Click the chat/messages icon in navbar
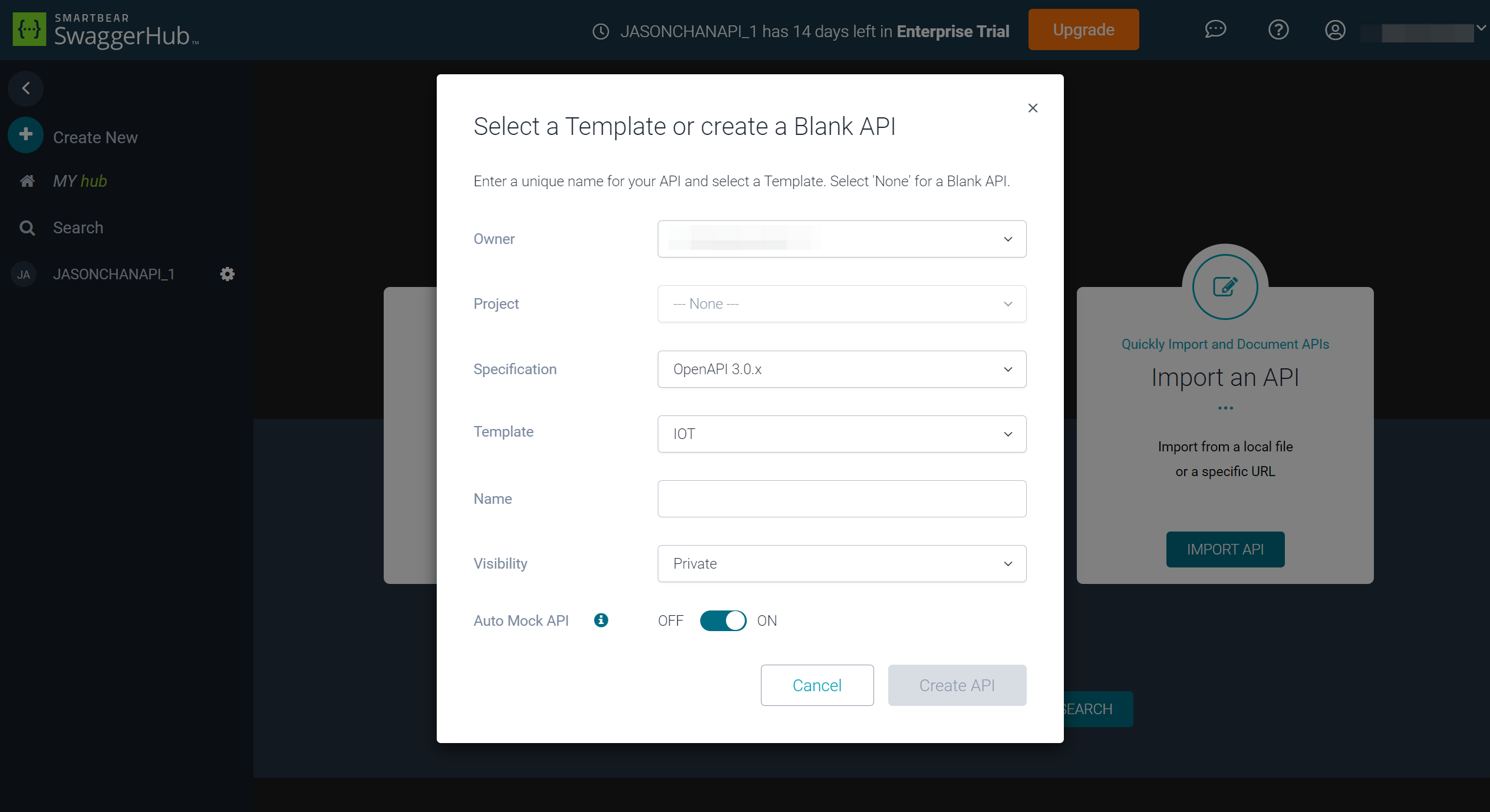This screenshot has width=1490, height=812. click(x=1215, y=30)
